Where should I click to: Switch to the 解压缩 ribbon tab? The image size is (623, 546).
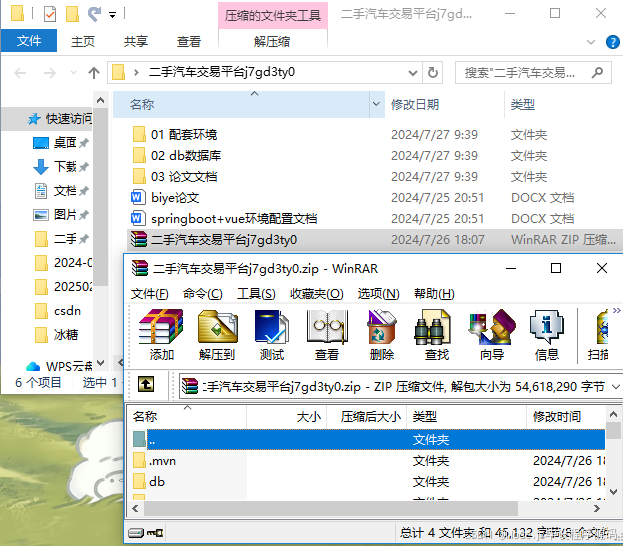click(x=272, y=41)
